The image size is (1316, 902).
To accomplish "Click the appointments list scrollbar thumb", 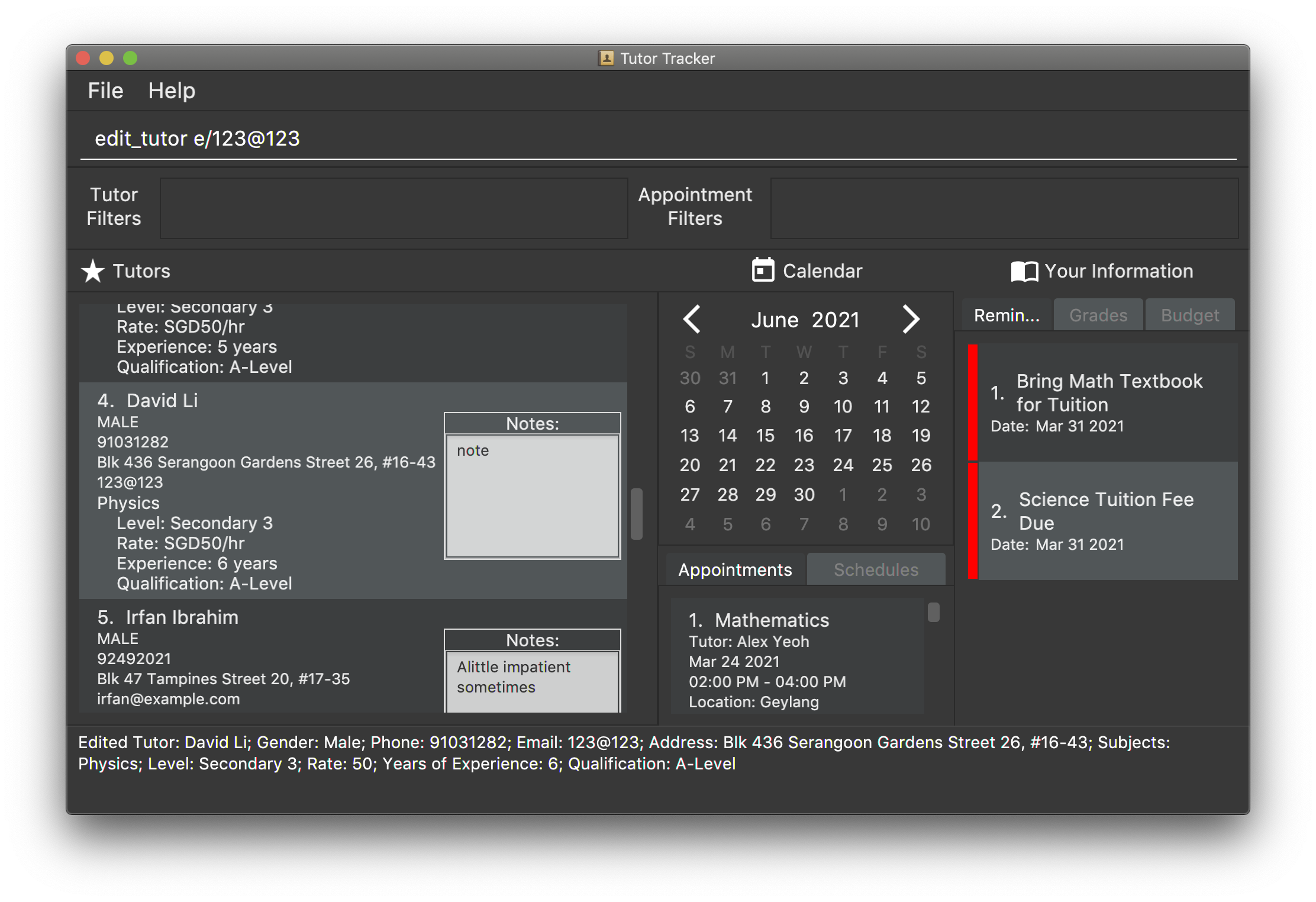I will point(934,612).
